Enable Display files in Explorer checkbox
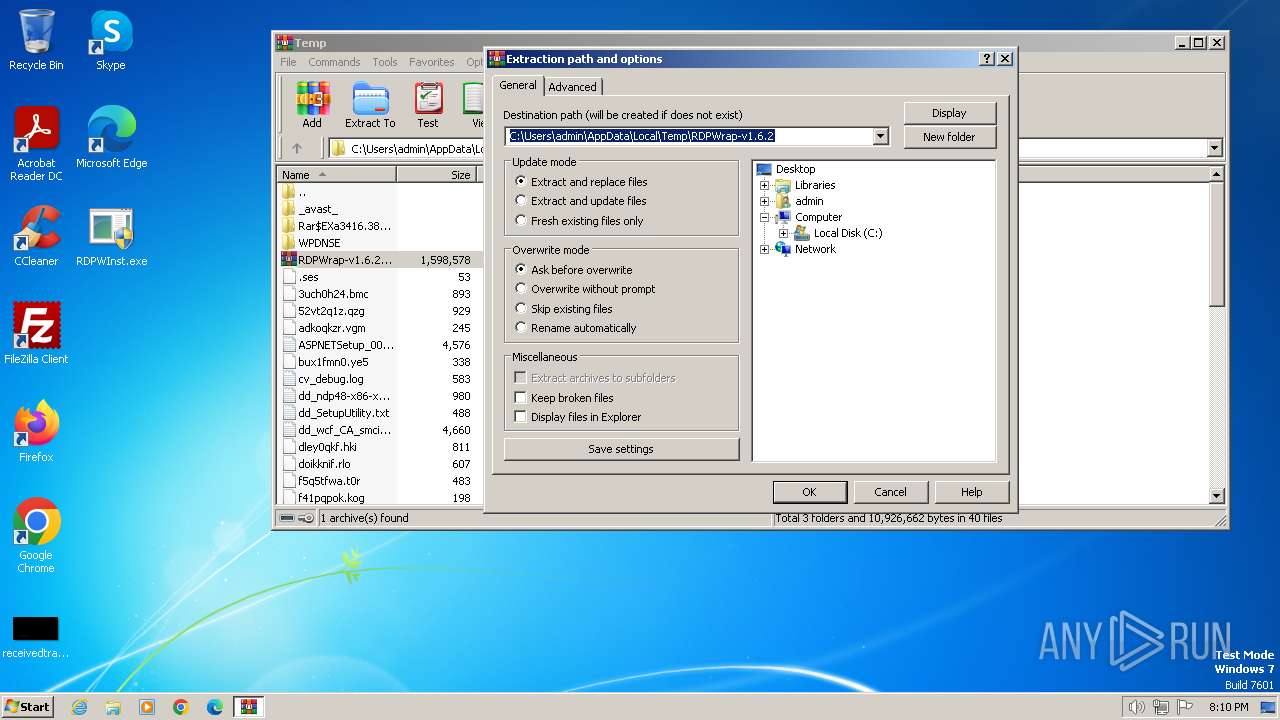The height and width of the screenshot is (720, 1280). tap(521, 417)
